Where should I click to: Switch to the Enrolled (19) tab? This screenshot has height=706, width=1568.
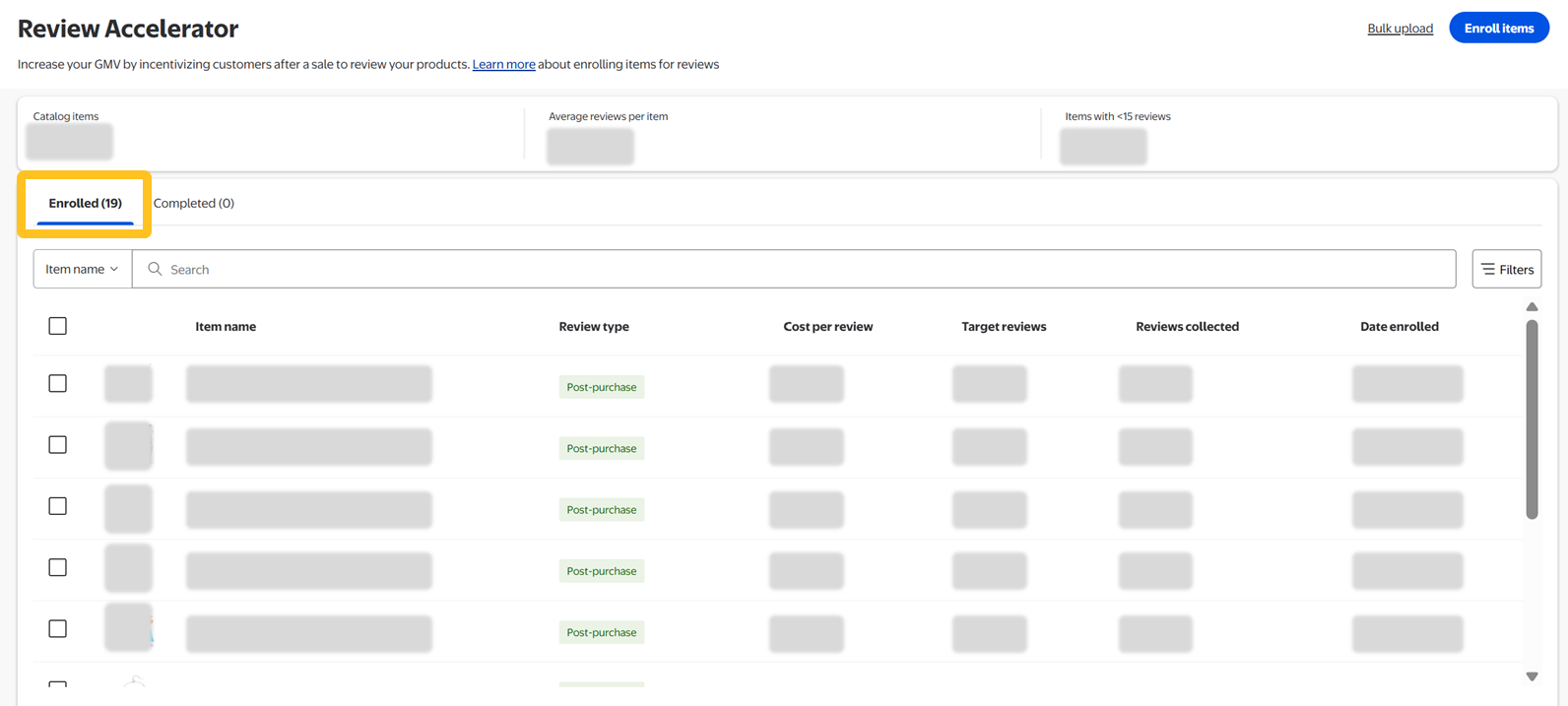86,204
